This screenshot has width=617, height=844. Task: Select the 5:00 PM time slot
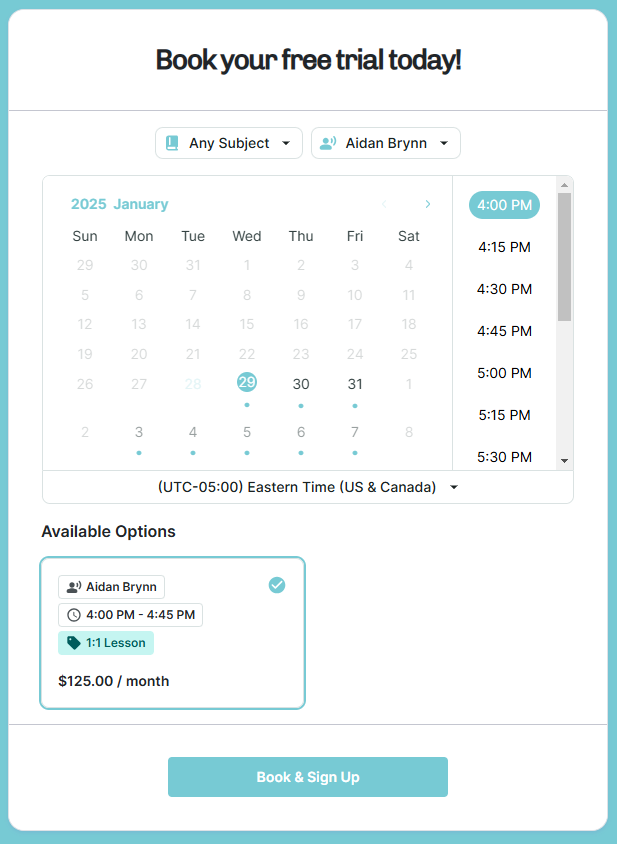504,373
